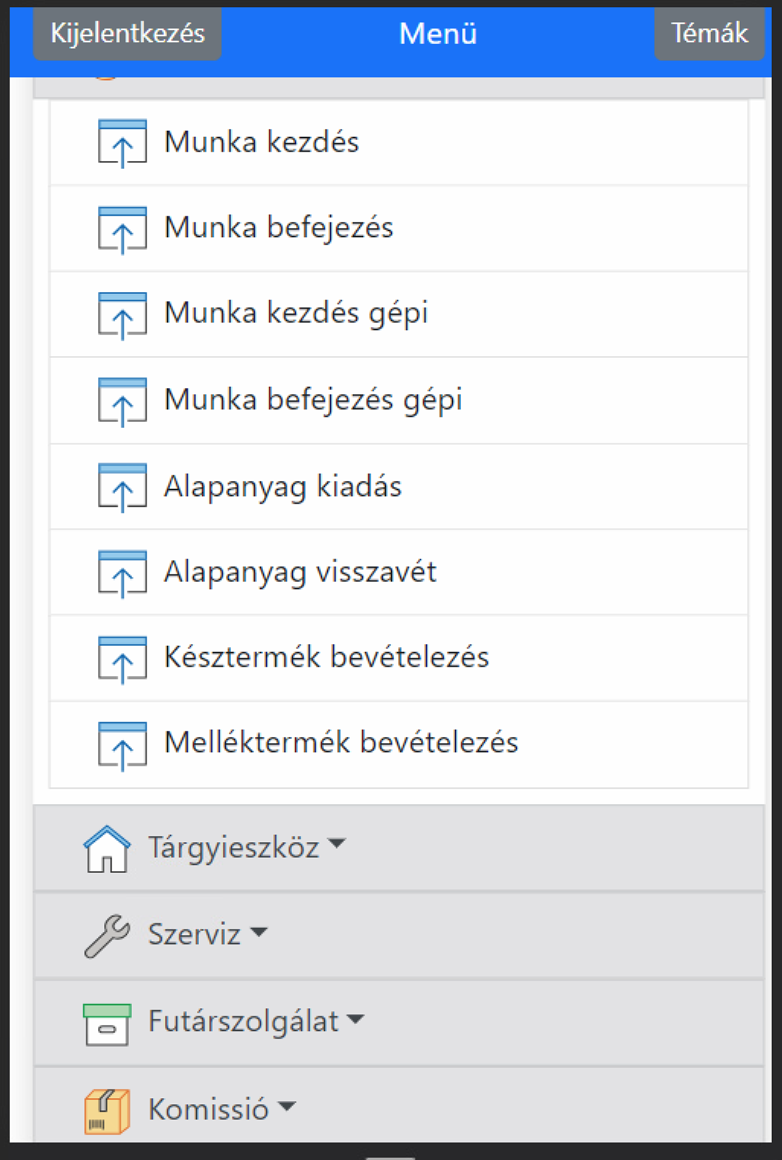Click the archive box icon for Futárszolgálat
782x1160 pixels.
106,1023
